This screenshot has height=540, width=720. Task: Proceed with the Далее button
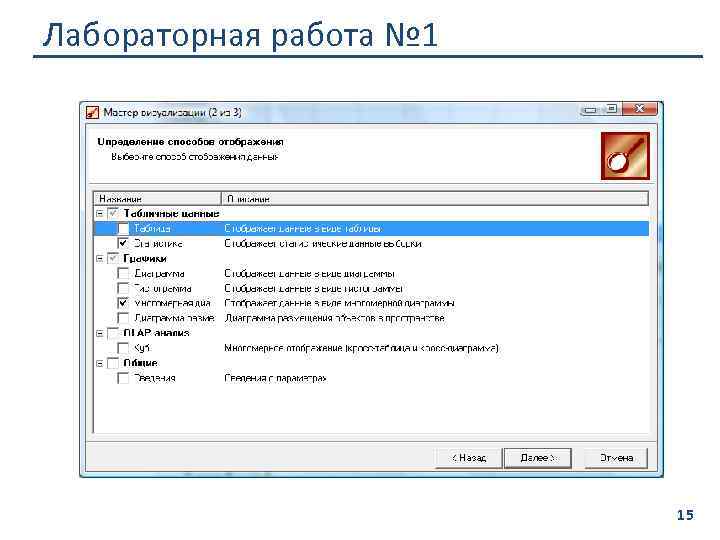point(538,458)
